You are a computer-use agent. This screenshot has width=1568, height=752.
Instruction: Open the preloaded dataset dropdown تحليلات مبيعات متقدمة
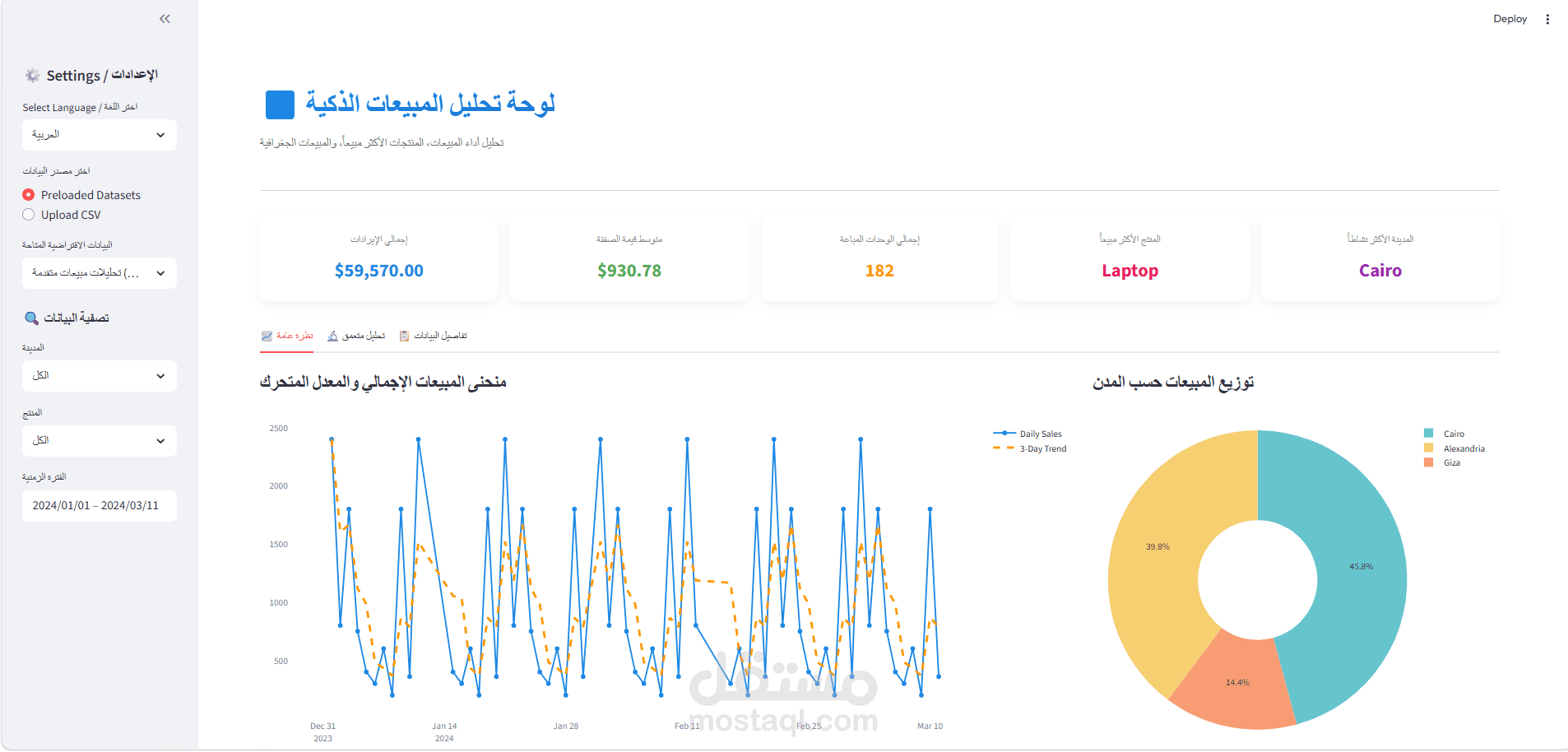point(100,273)
